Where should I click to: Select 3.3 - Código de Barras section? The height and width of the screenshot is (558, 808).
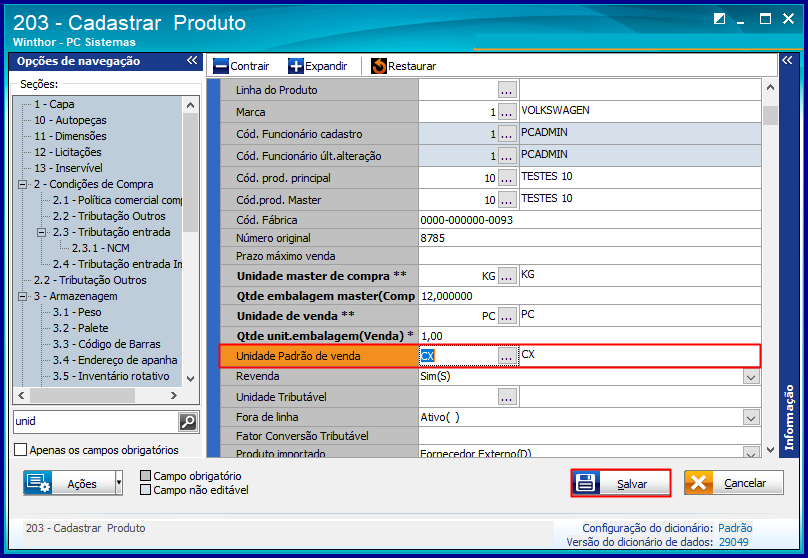click(x=106, y=344)
